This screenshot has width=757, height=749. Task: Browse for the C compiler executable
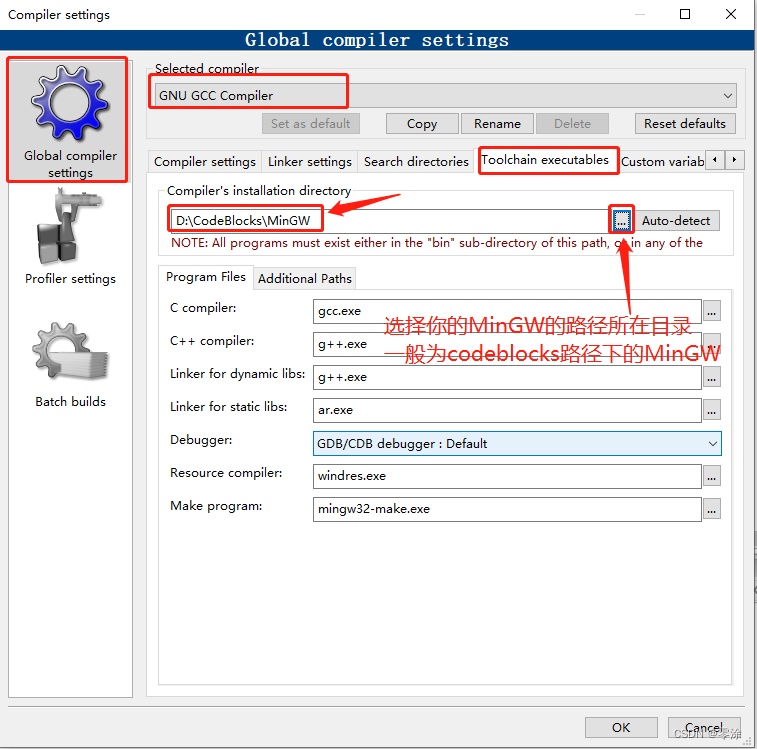[712, 311]
